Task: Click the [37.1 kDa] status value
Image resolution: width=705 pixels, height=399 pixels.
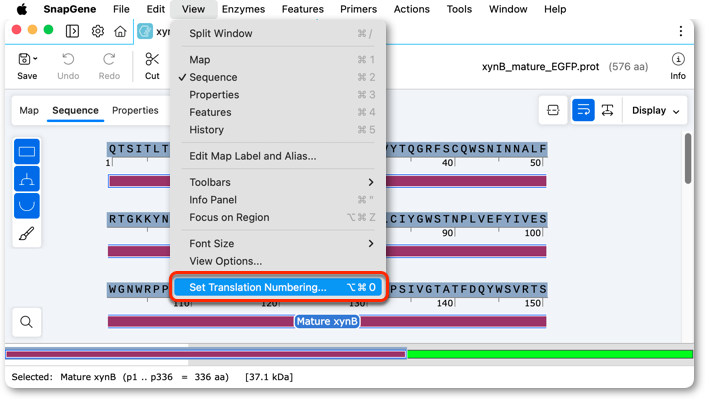Action: pos(269,377)
